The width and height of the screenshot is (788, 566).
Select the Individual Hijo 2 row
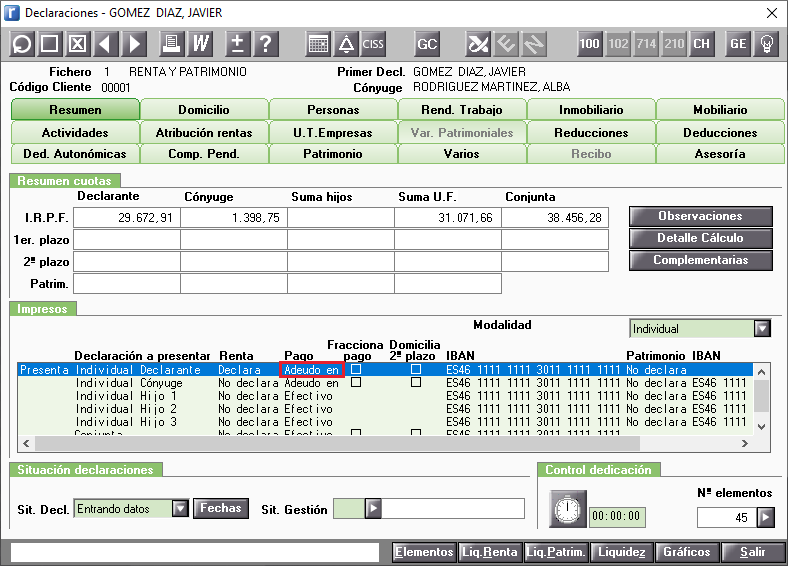tap(385, 409)
